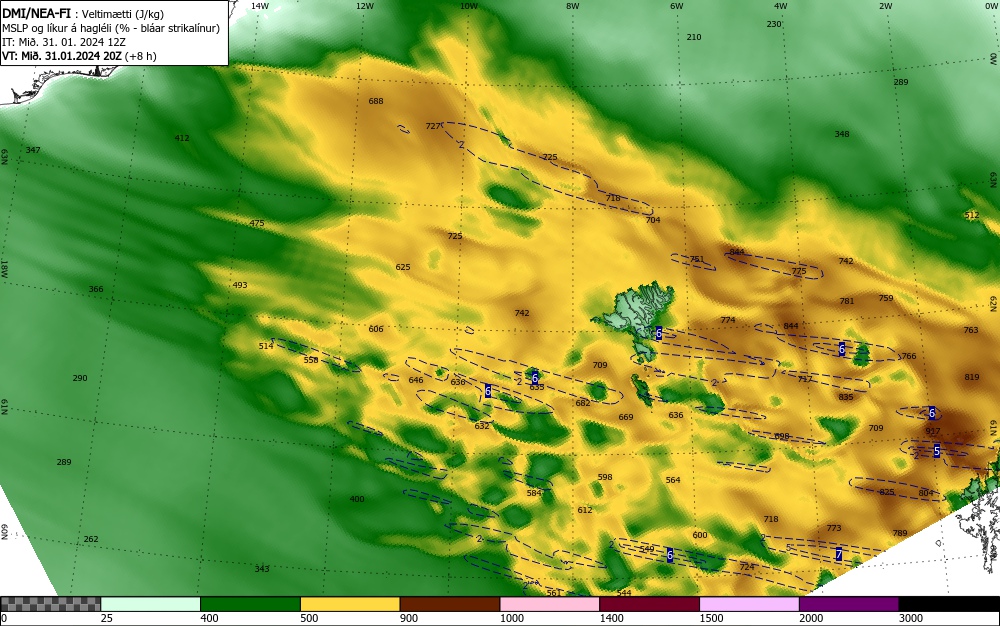Image resolution: width=1000 pixels, height=626 pixels.
Task: Click the map value 584
Action: click(x=534, y=493)
